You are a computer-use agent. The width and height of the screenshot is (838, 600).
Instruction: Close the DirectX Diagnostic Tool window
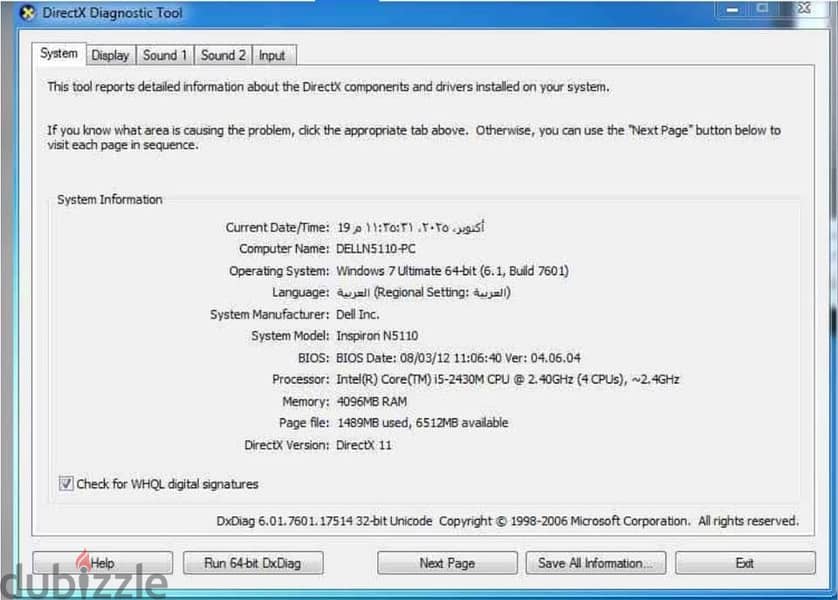pos(805,8)
